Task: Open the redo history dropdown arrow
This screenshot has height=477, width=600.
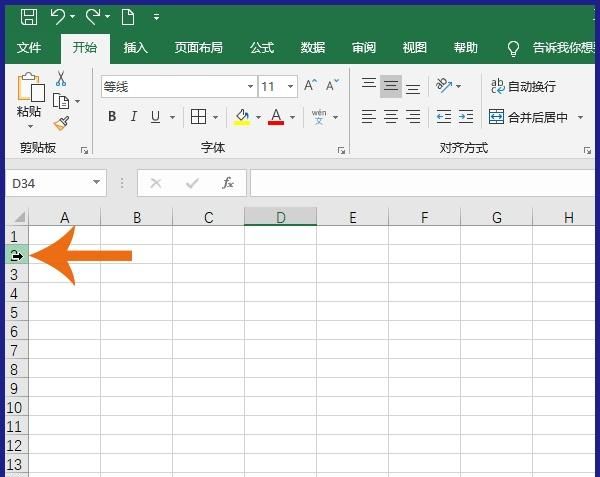Action: (108, 16)
